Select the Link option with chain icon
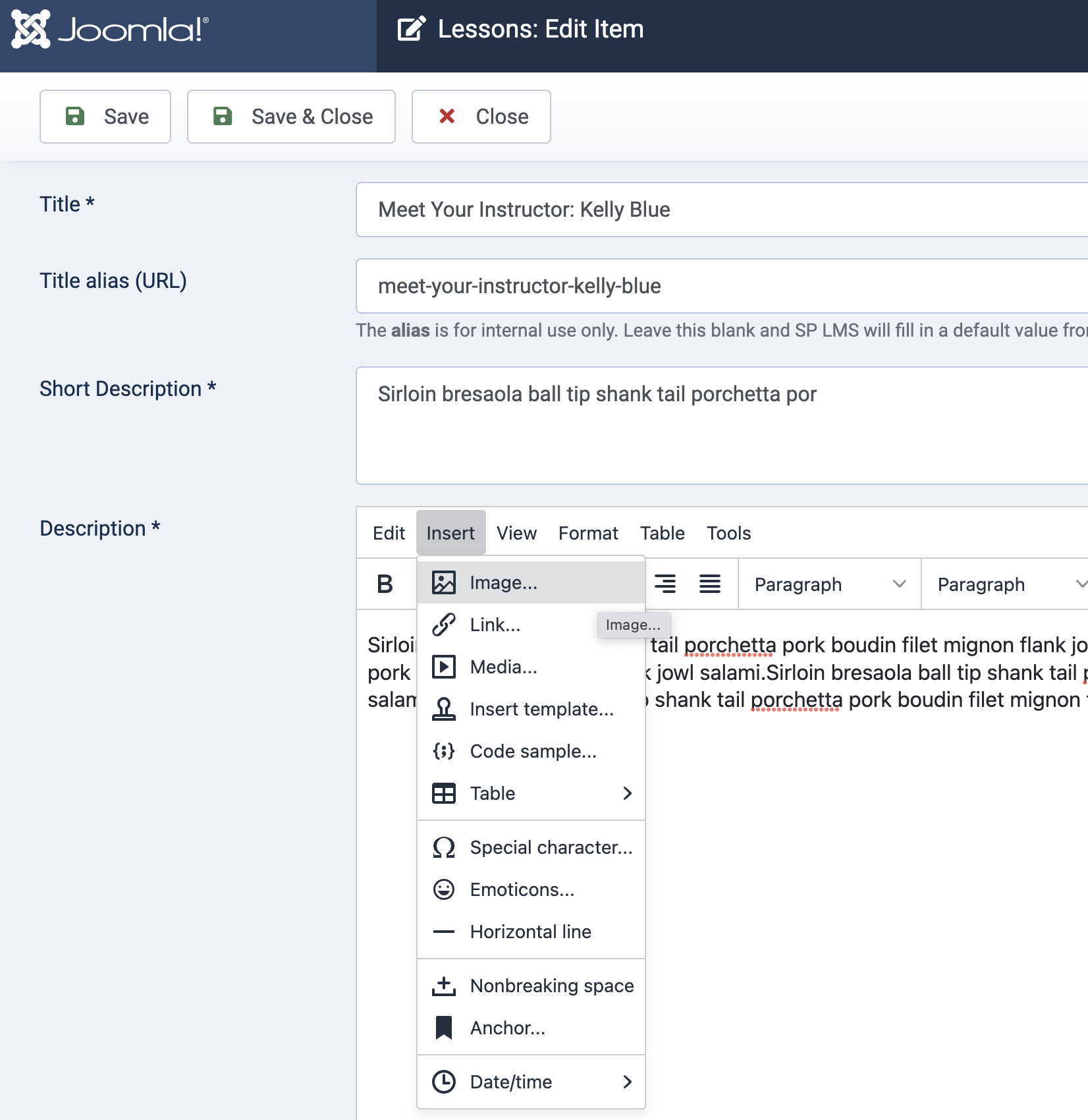The height and width of the screenshot is (1120, 1088). [495, 625]
